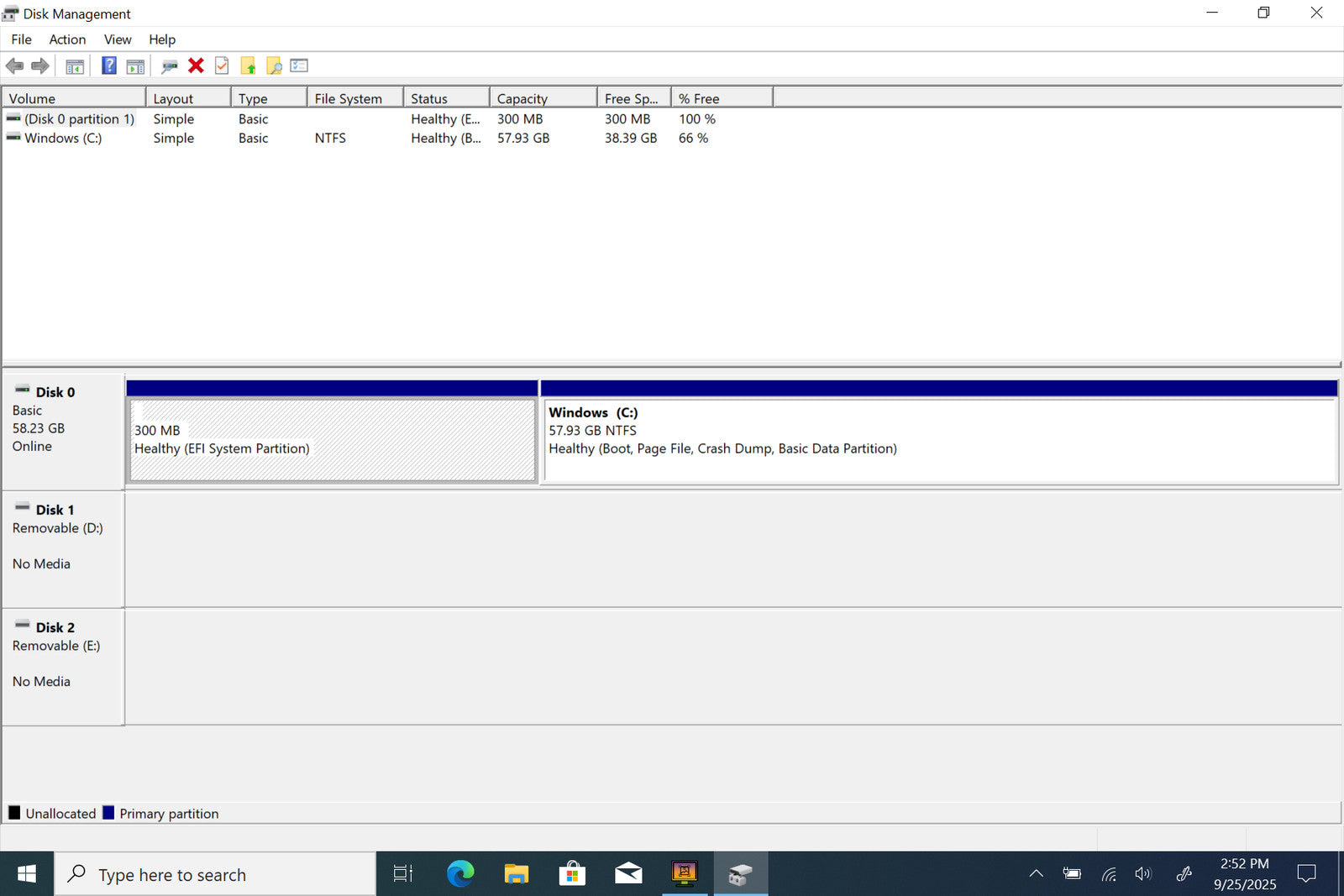The height and width of the screenshot is (896, 1344).
Task: Open Microsoft Edge from the taskbar
Action: pyautogui.click(x=460, y=873)
